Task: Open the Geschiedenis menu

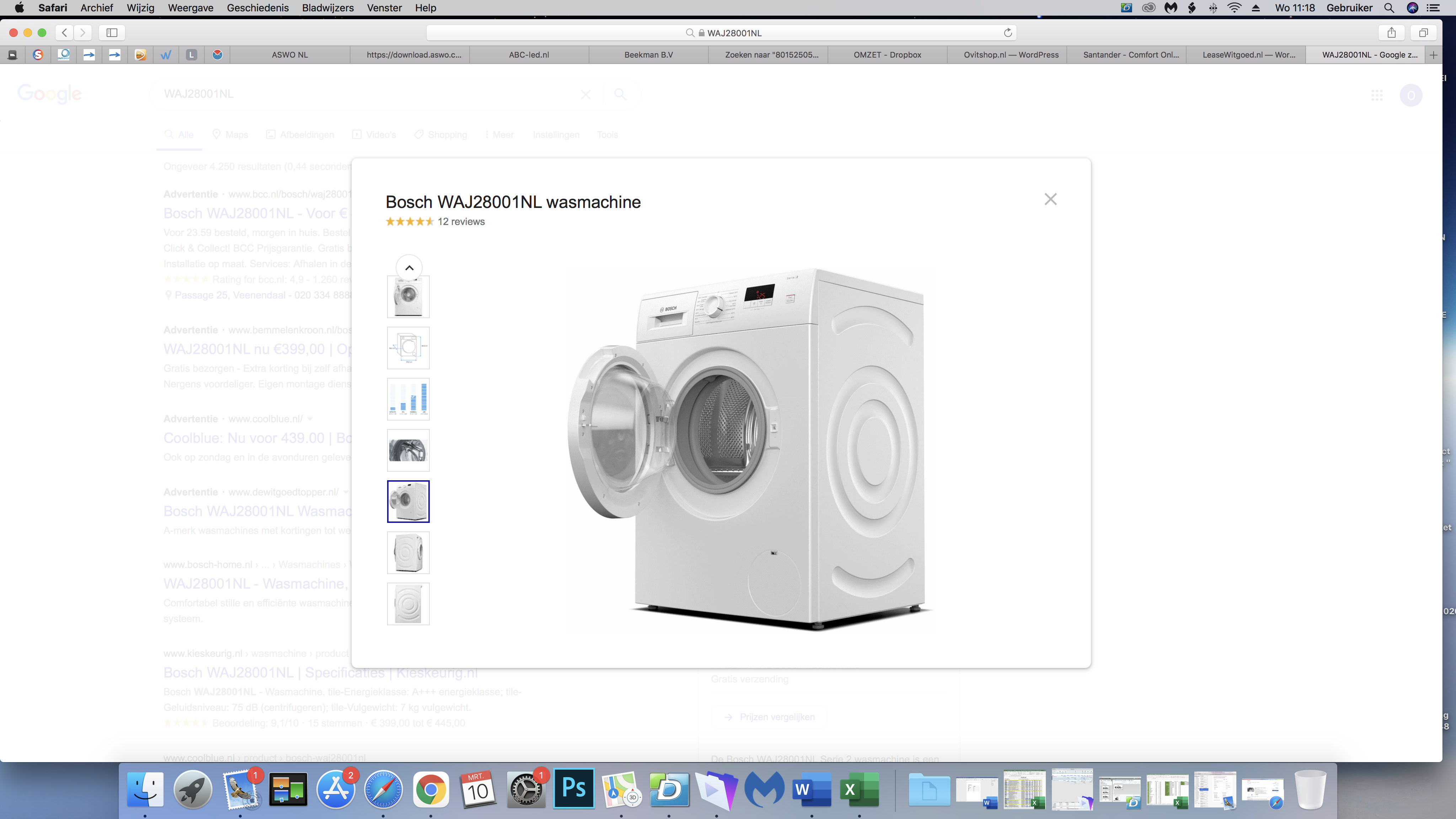Action: (258, 8)
